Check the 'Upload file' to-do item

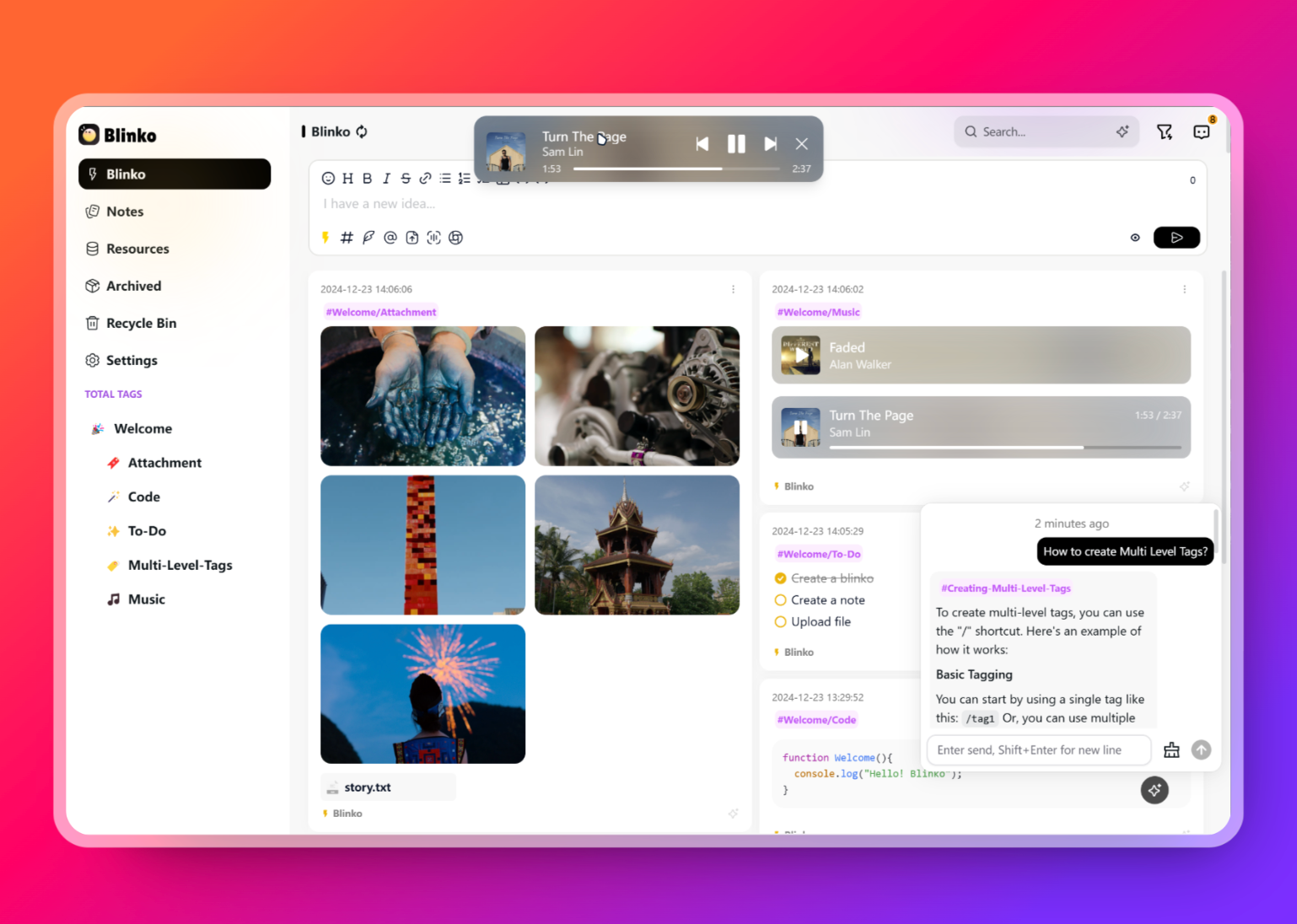point(780,622)
